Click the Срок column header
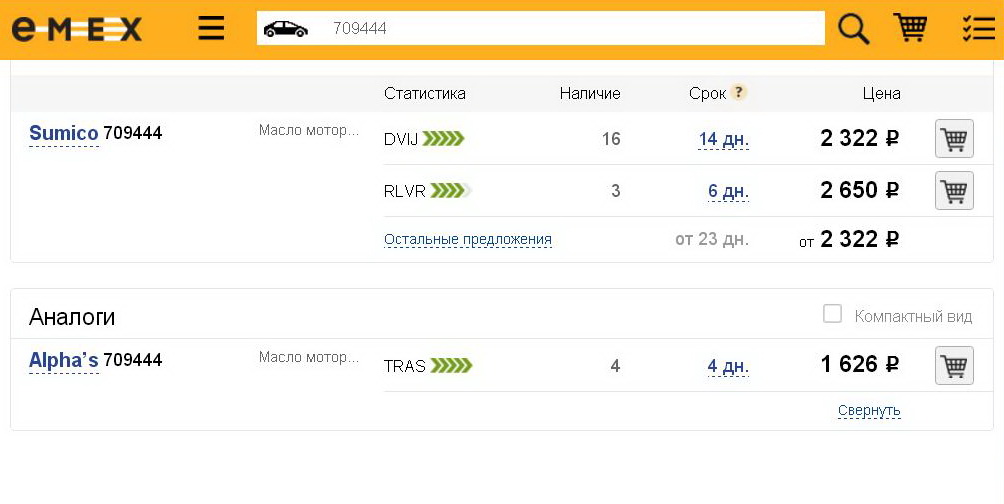This screenshot has width=1004, height=504. (x=708, y=93)
